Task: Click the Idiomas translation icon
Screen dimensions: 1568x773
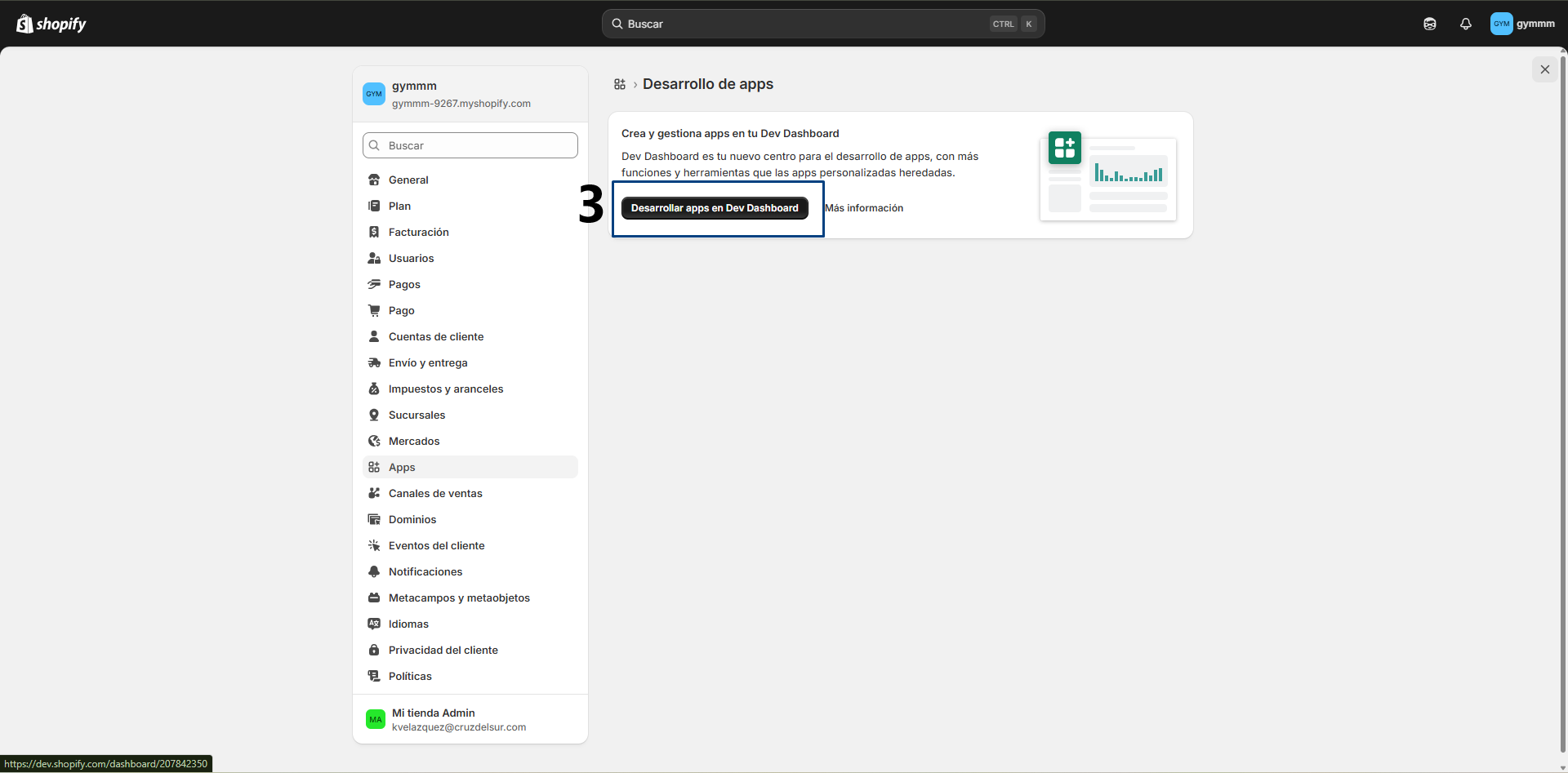Action: 374,624
